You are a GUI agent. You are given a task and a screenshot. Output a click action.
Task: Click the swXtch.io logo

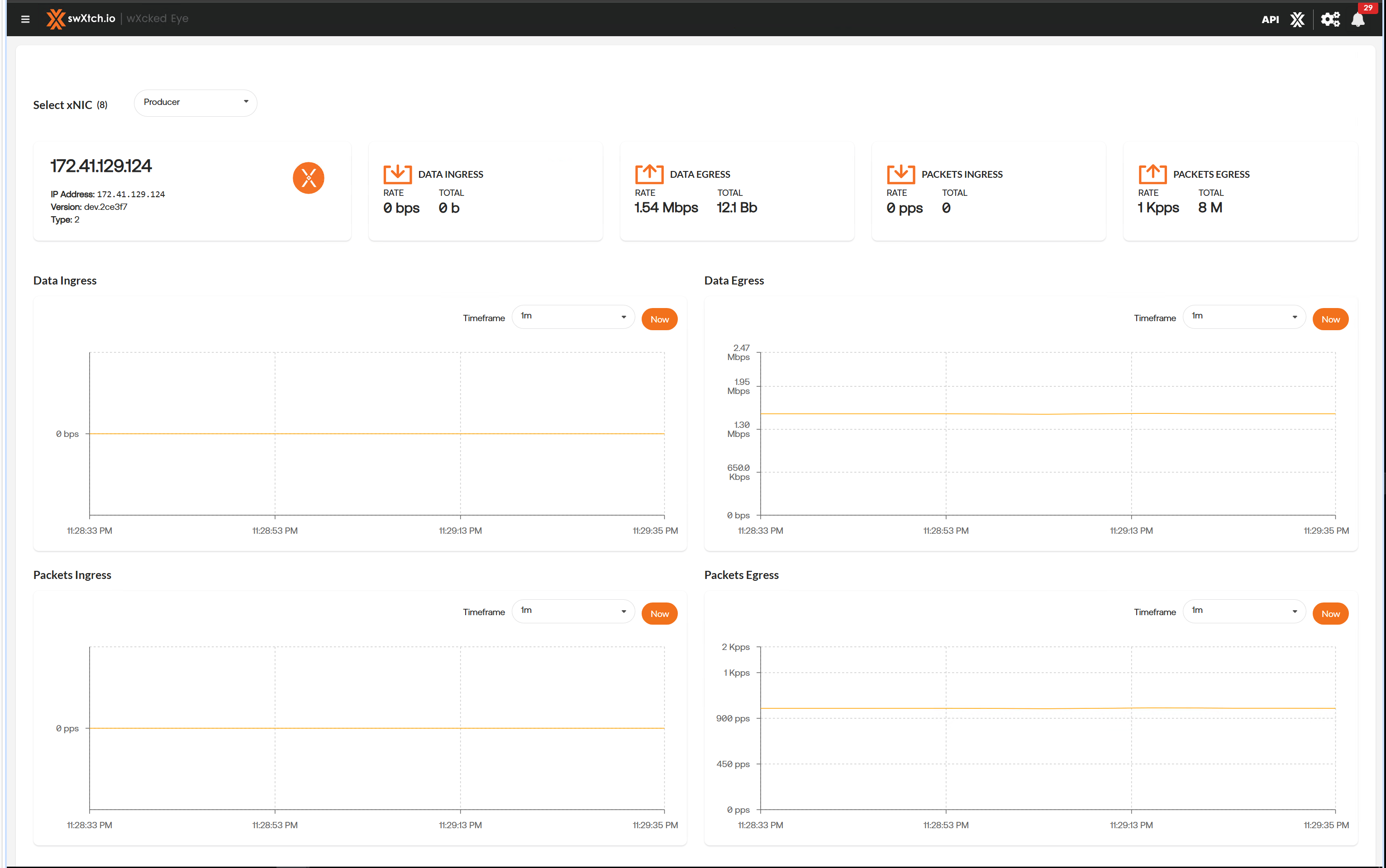point(81,19)
